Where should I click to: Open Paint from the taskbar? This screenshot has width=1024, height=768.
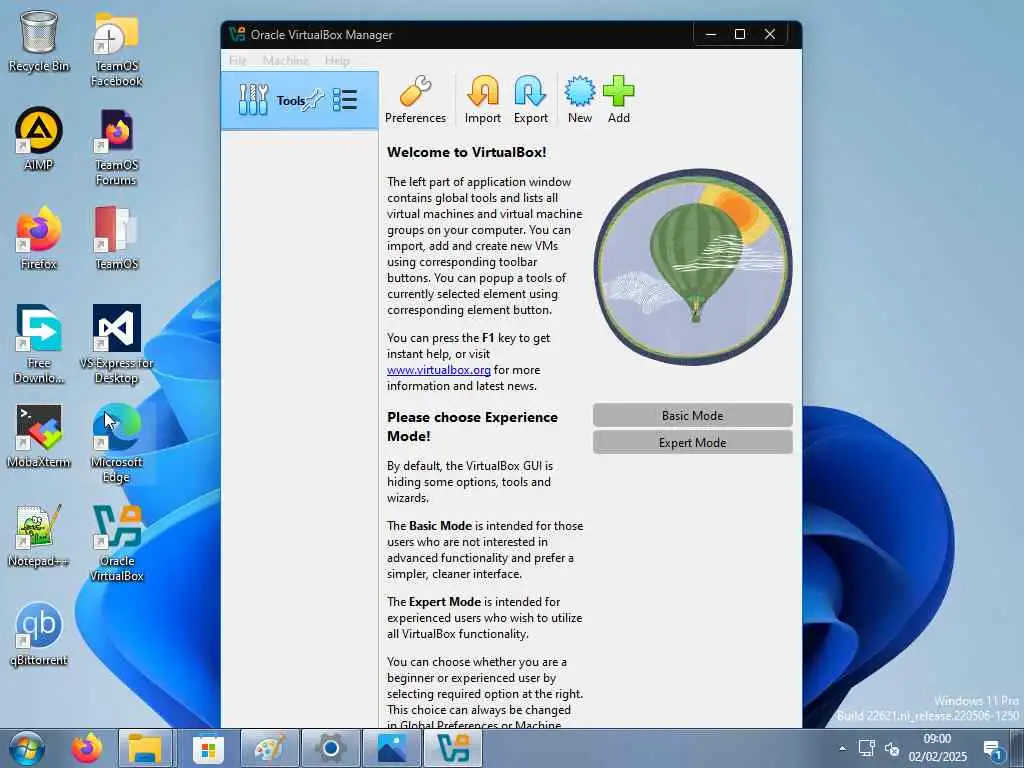tap(270, 748)
